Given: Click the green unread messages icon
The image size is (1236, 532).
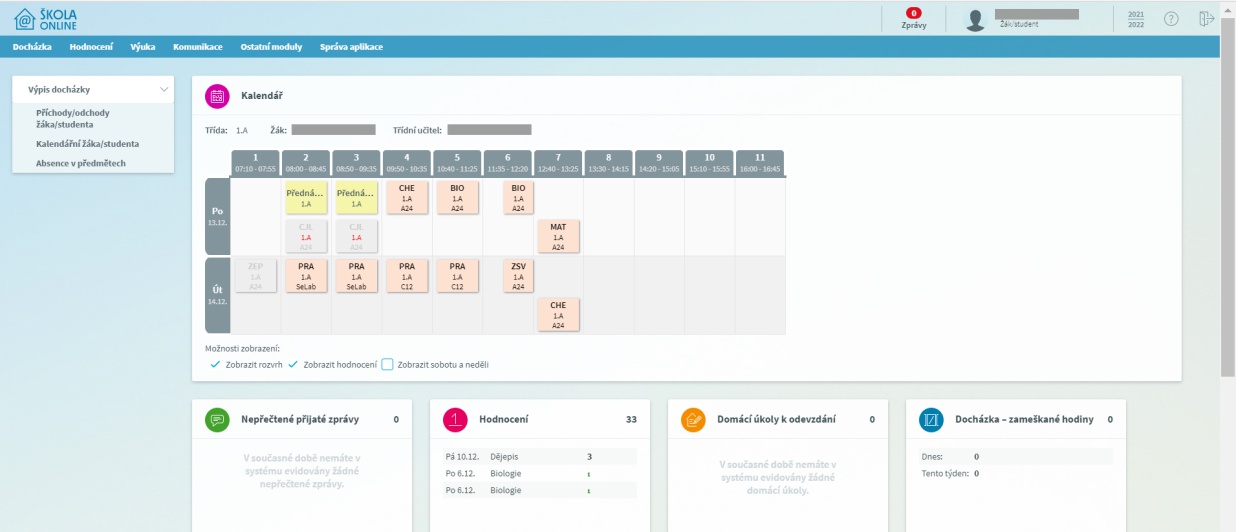Looking at the screenshot, I should (x=217, y=420).
